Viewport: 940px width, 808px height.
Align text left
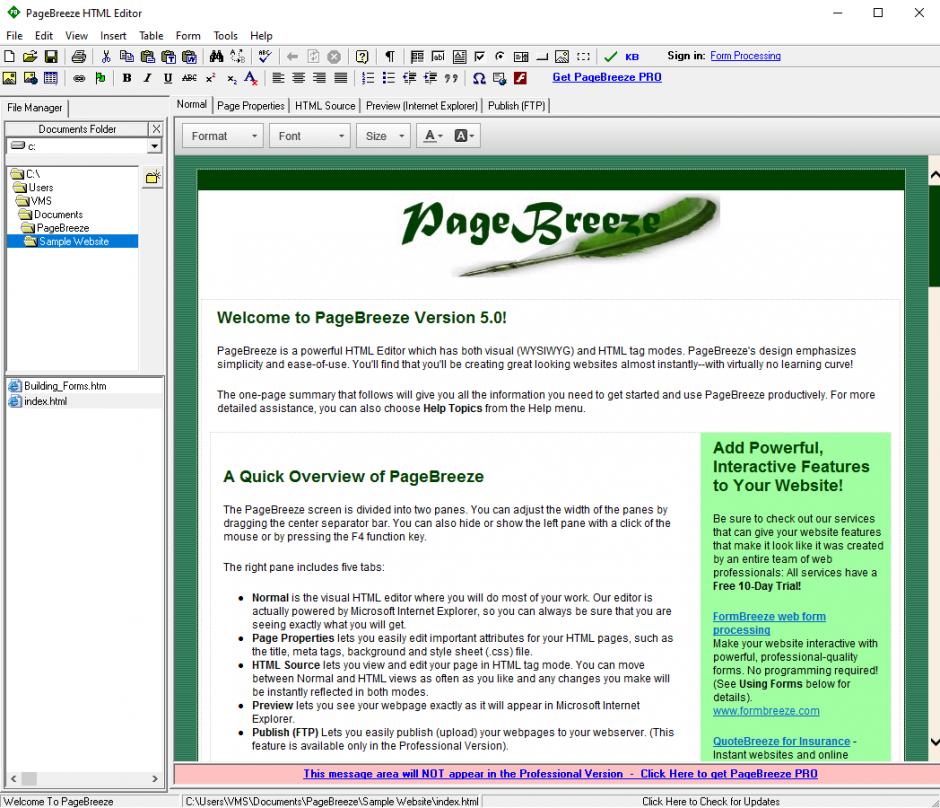(x=278, y=78)
